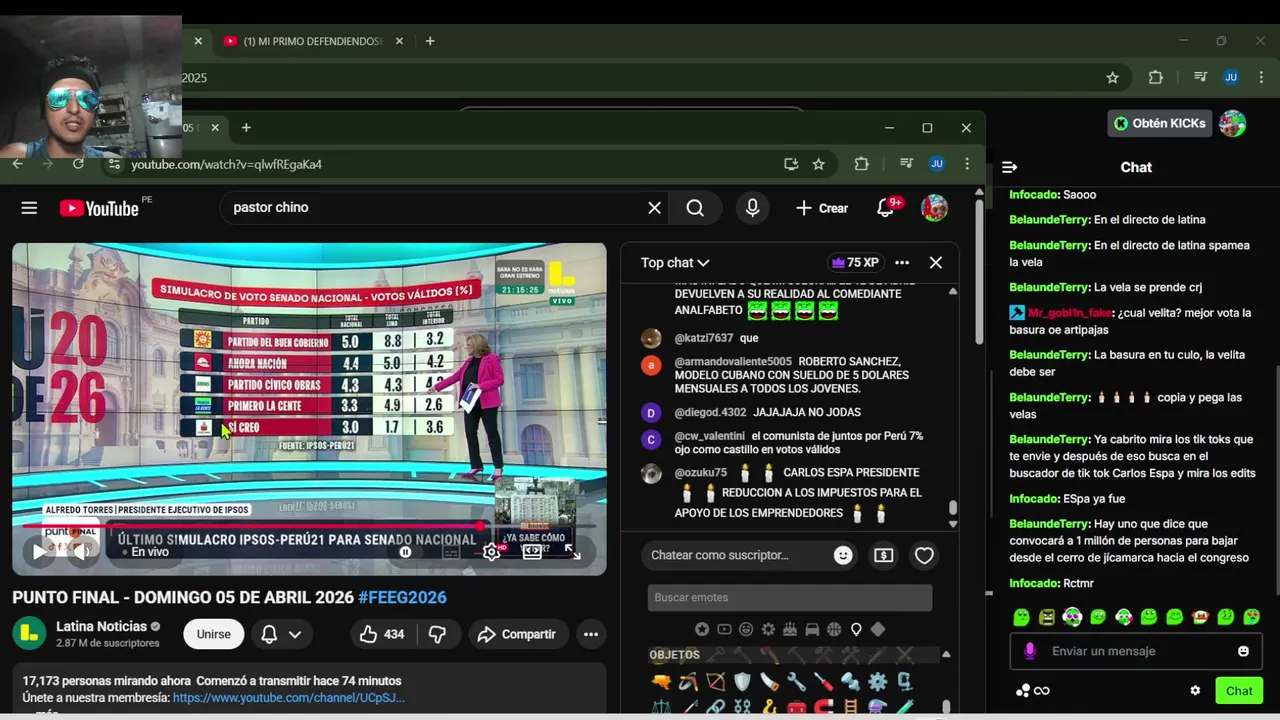Open the membership channel URL link
Image resolution: width=1280 pixels, height=720 pixels.
(289, 698)
